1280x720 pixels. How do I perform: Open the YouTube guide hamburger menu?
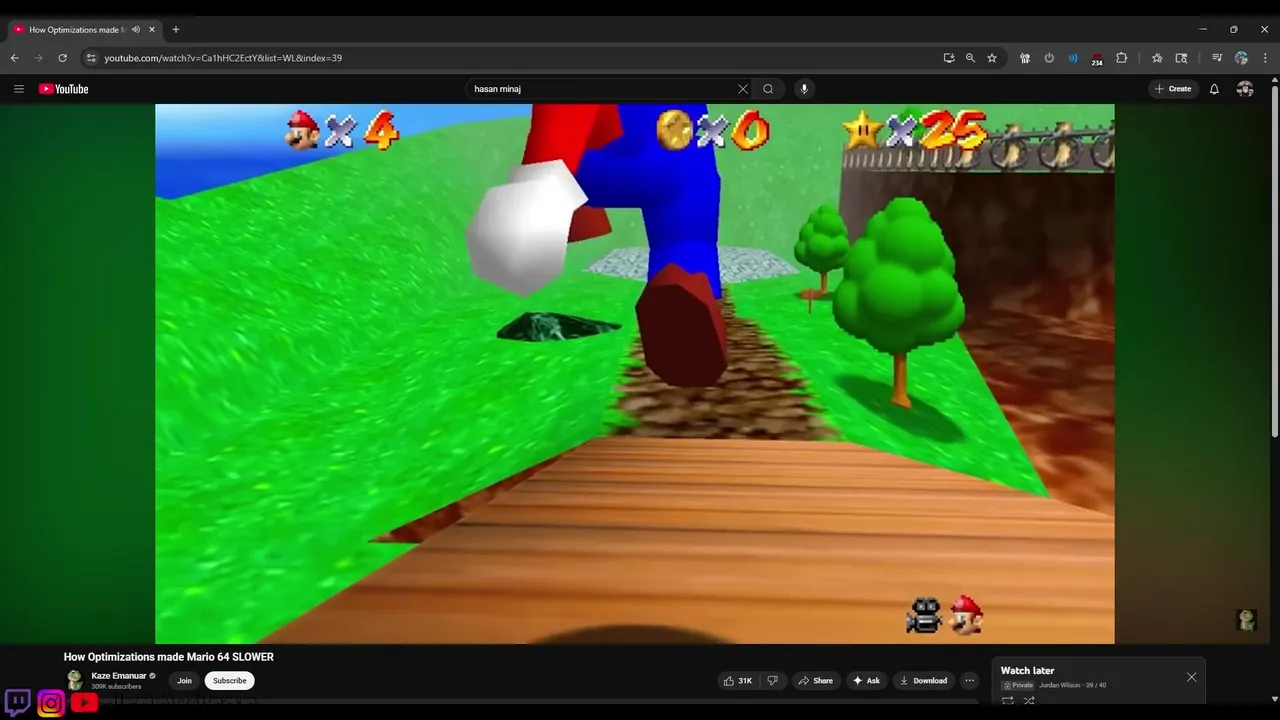pos(18,89)
